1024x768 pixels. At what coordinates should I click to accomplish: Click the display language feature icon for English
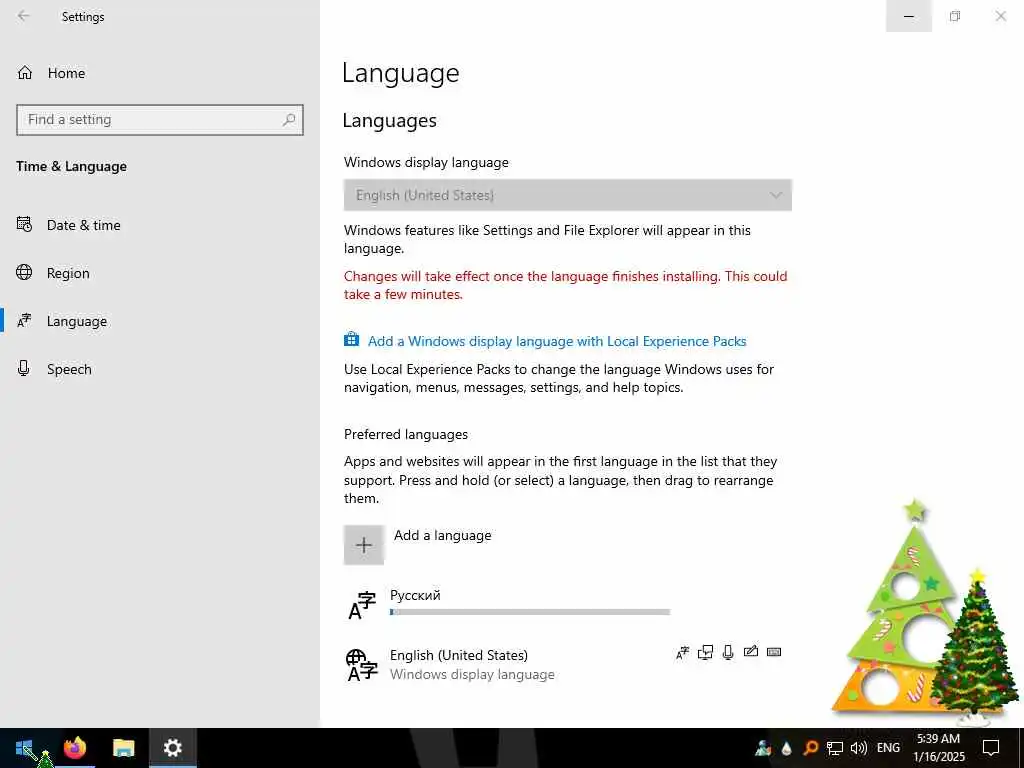coord(682,652)
